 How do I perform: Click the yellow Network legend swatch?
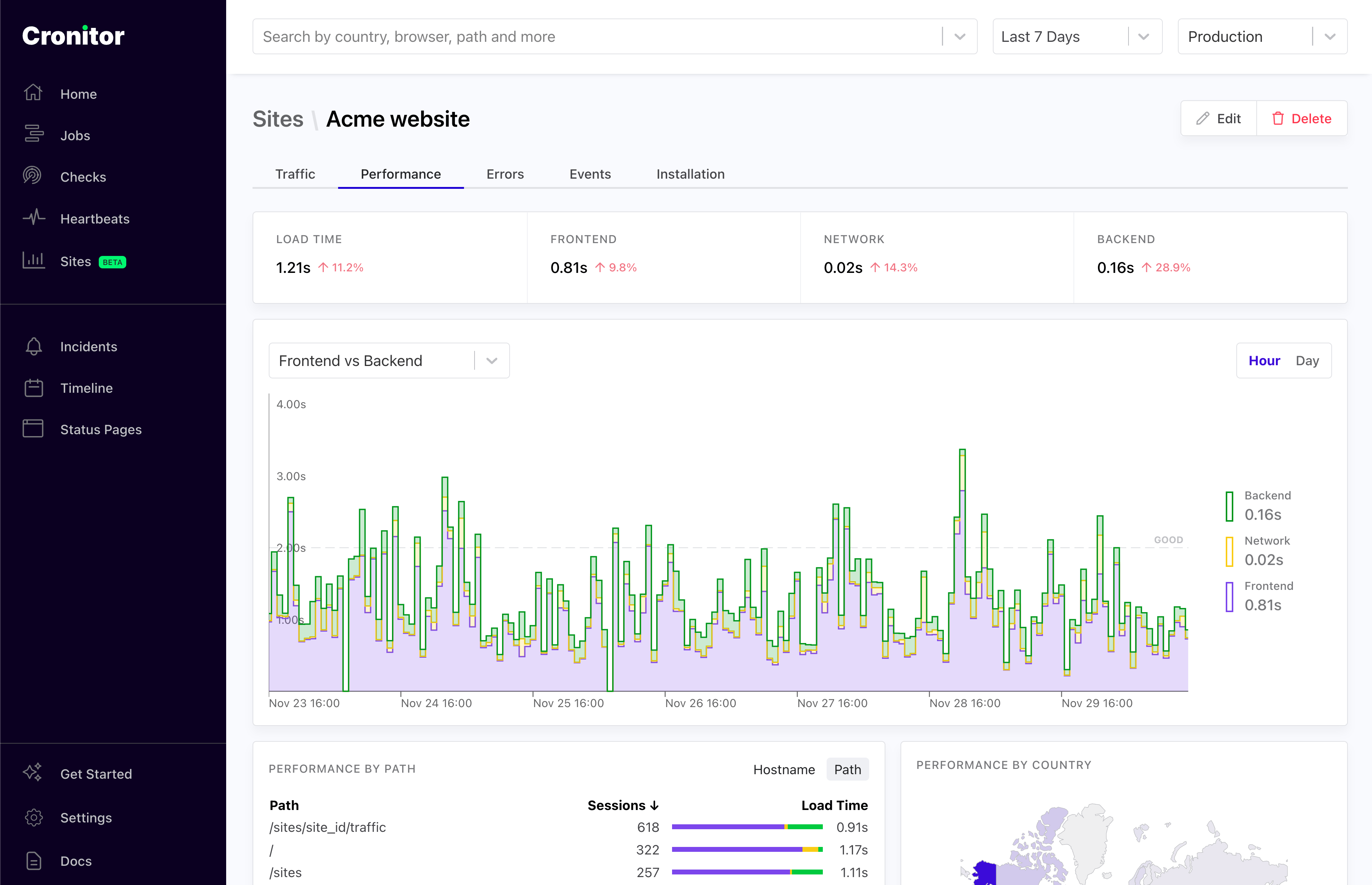[1230, 551]
